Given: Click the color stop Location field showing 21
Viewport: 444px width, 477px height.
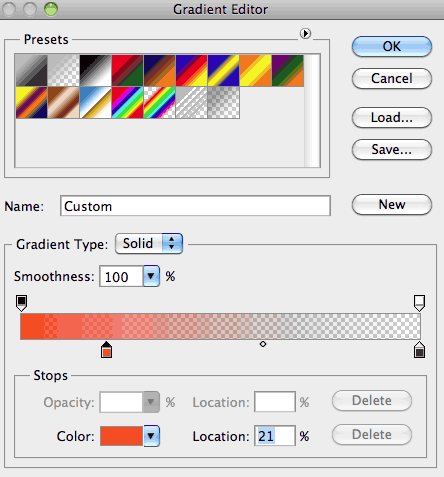Looking at the screenshot, I should click(x=275, y=436).
